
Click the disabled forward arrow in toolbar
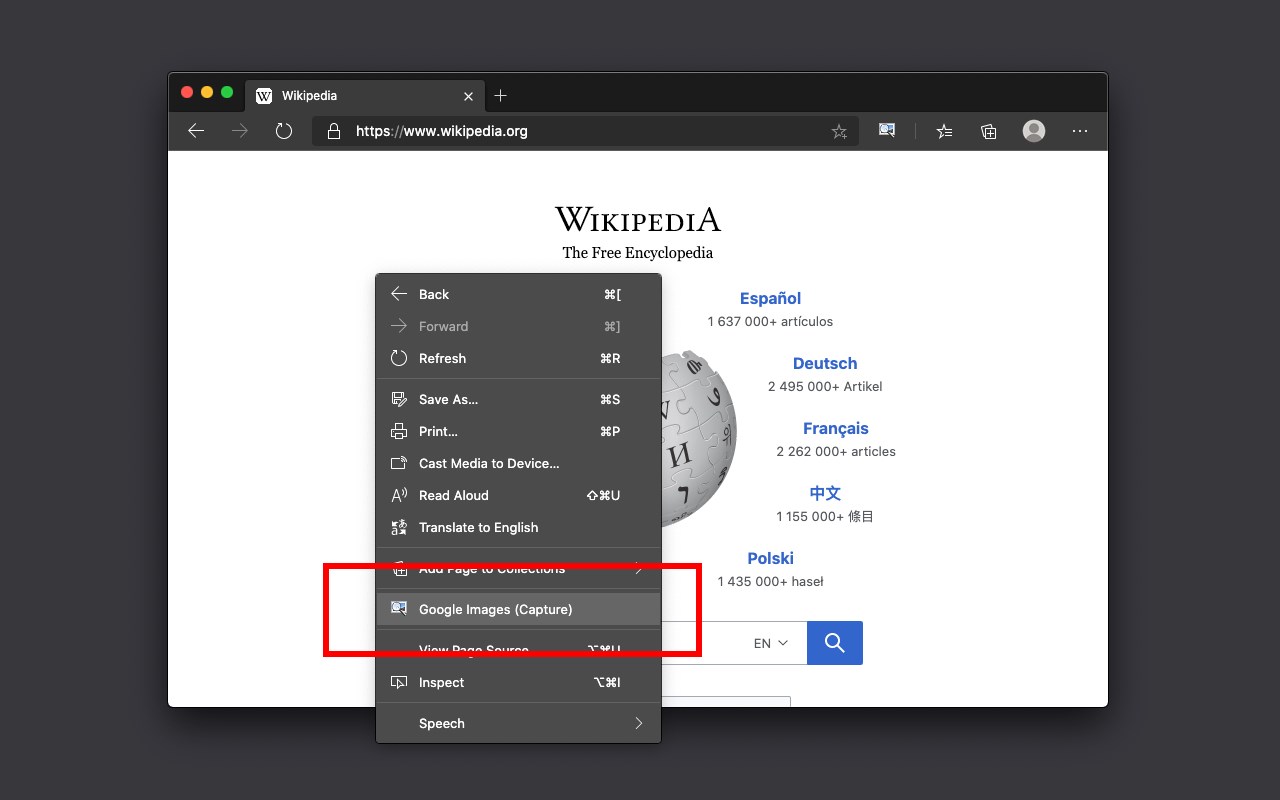point(240,131)
